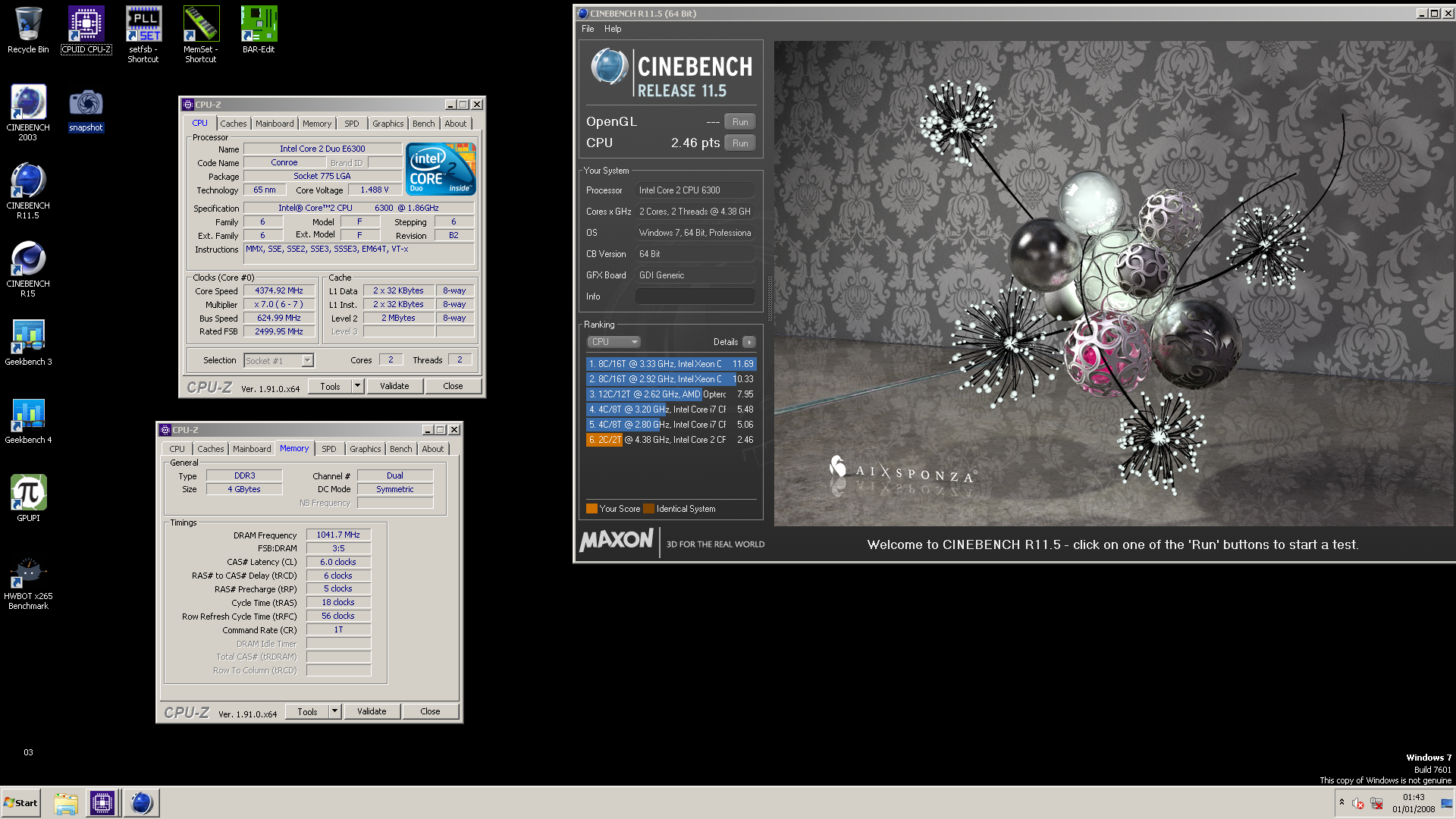Open CPUID CPU-Z desktop shortcut
Screen dimensions: 1456x819
tap(86, 30)
